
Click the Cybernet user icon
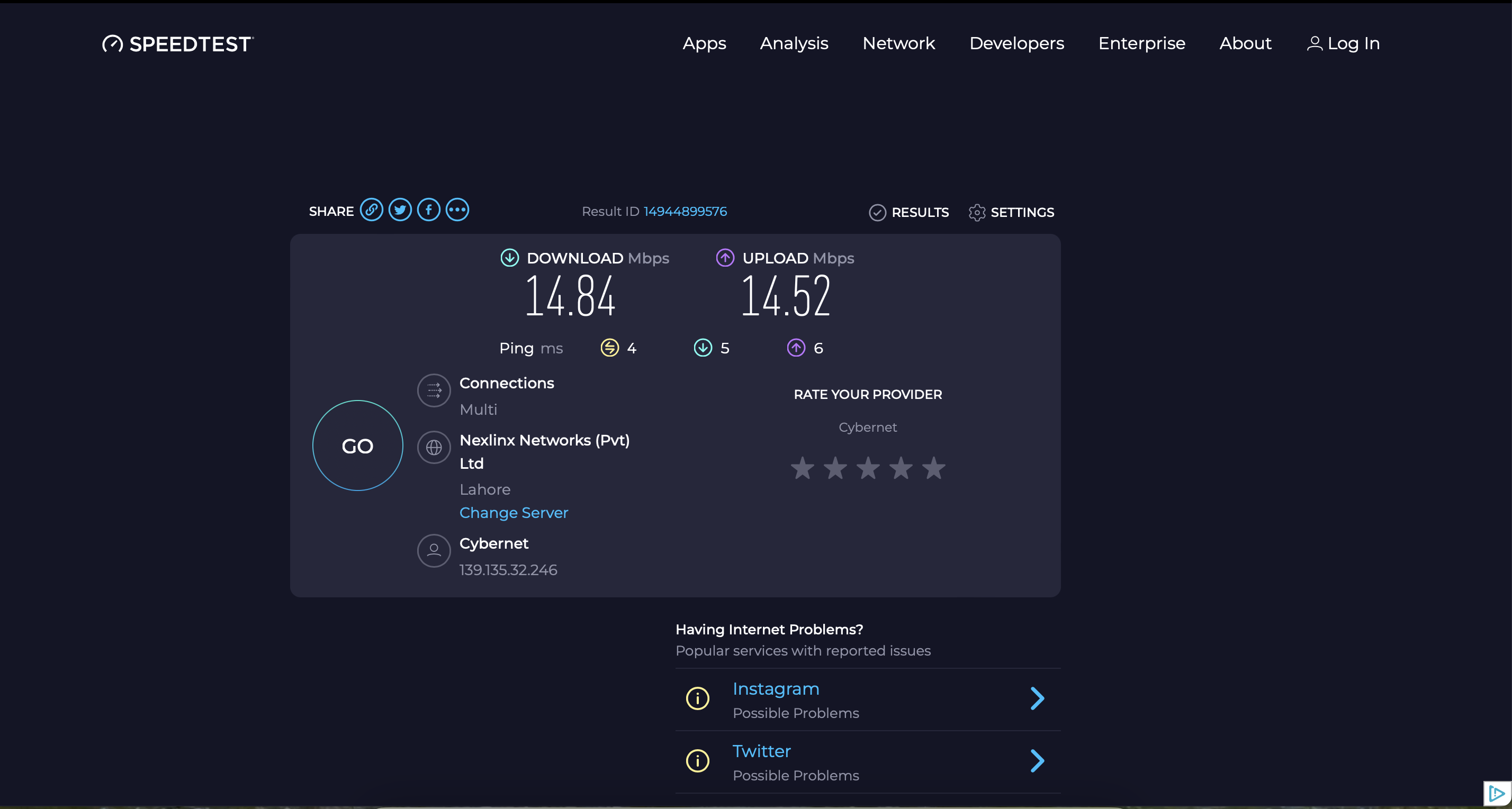pyautogui.click(x=434, y=550)
